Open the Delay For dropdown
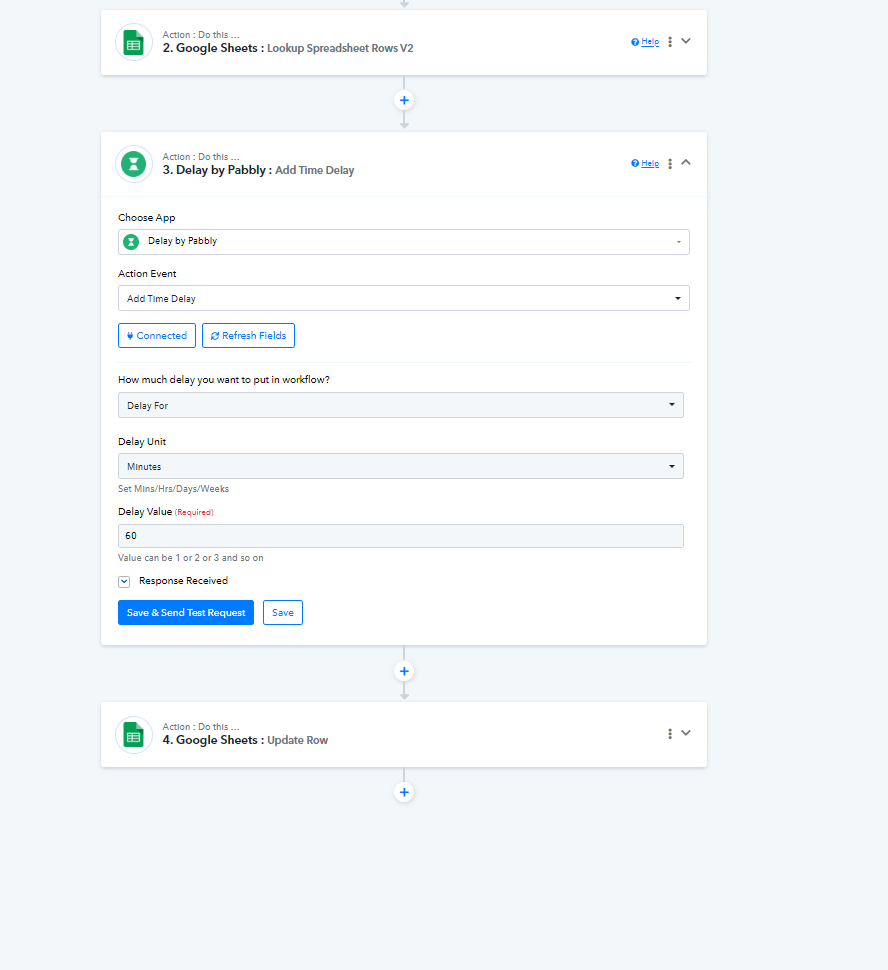This screenshot has width=888, height=970. click(400, 405)
